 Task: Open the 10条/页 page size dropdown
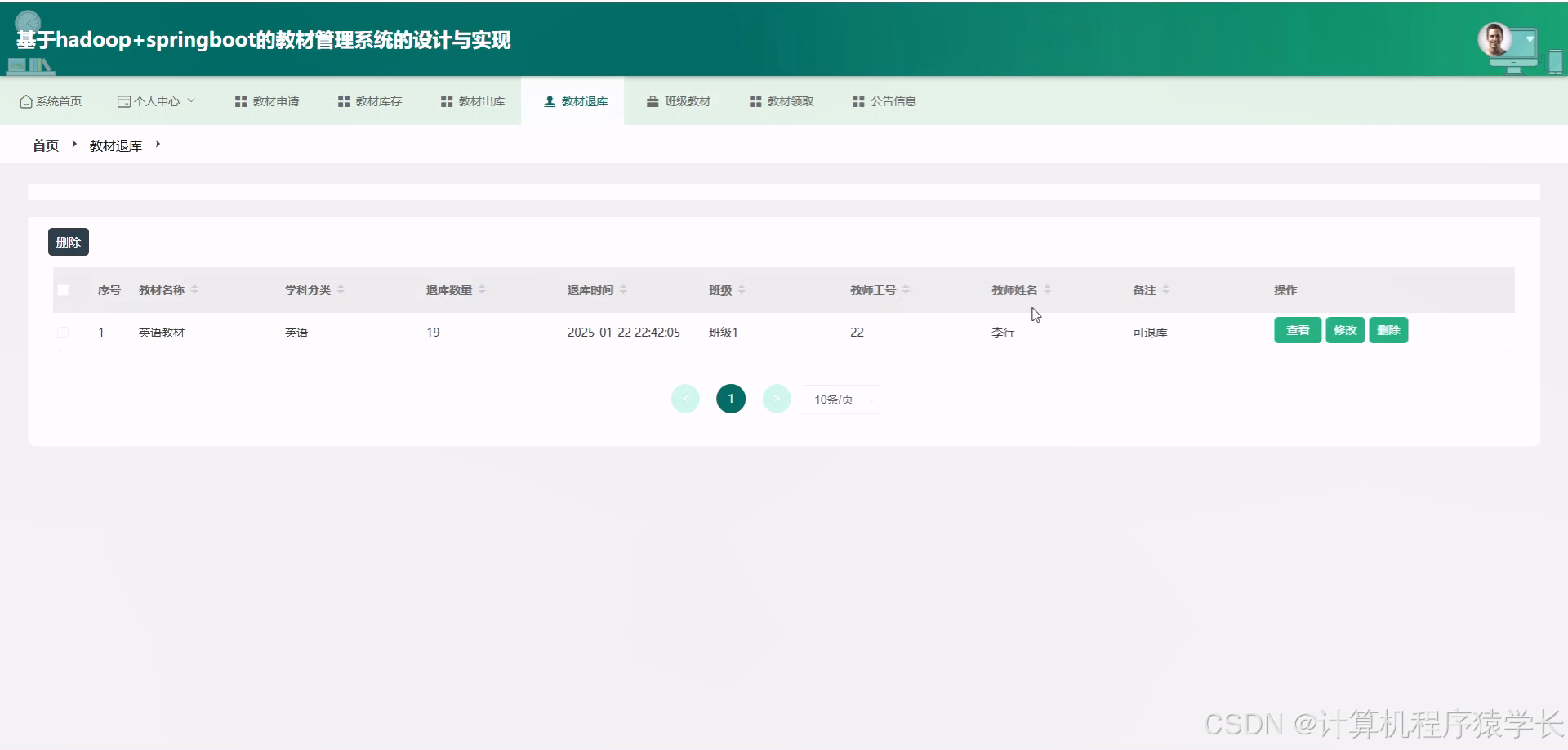click(x=840, y=399)
